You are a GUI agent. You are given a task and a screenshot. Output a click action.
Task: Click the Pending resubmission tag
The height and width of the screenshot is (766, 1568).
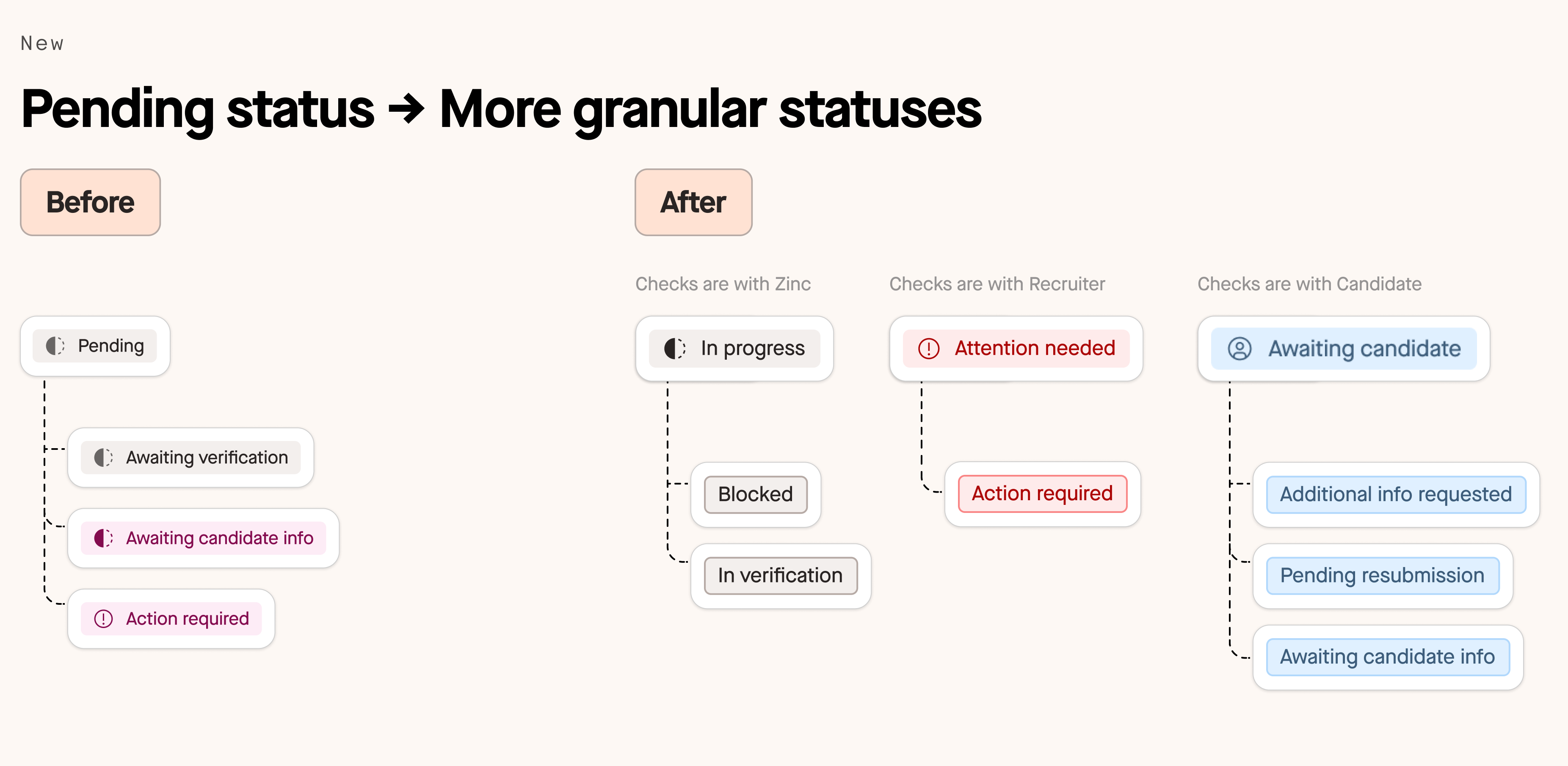click(1382, 576)
